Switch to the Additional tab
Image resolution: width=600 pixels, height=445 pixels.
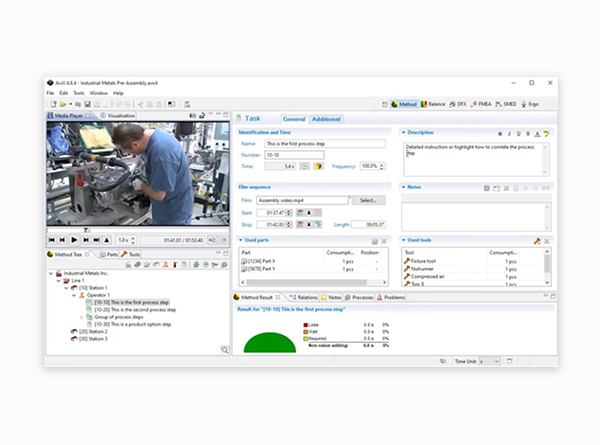pos(326,119)
